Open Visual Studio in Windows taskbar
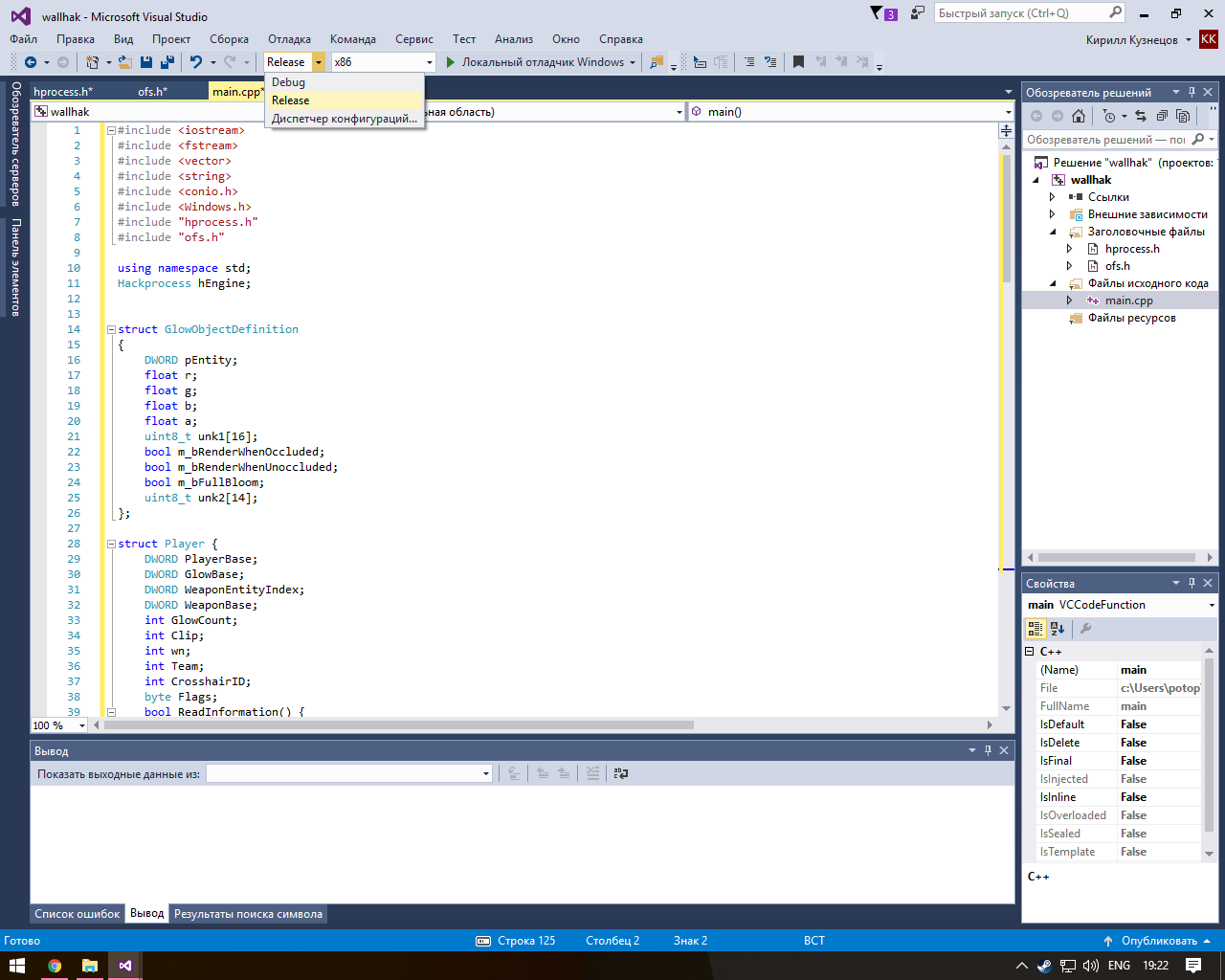Screen dimensions: 1225x980 click(x=125, y=966)
